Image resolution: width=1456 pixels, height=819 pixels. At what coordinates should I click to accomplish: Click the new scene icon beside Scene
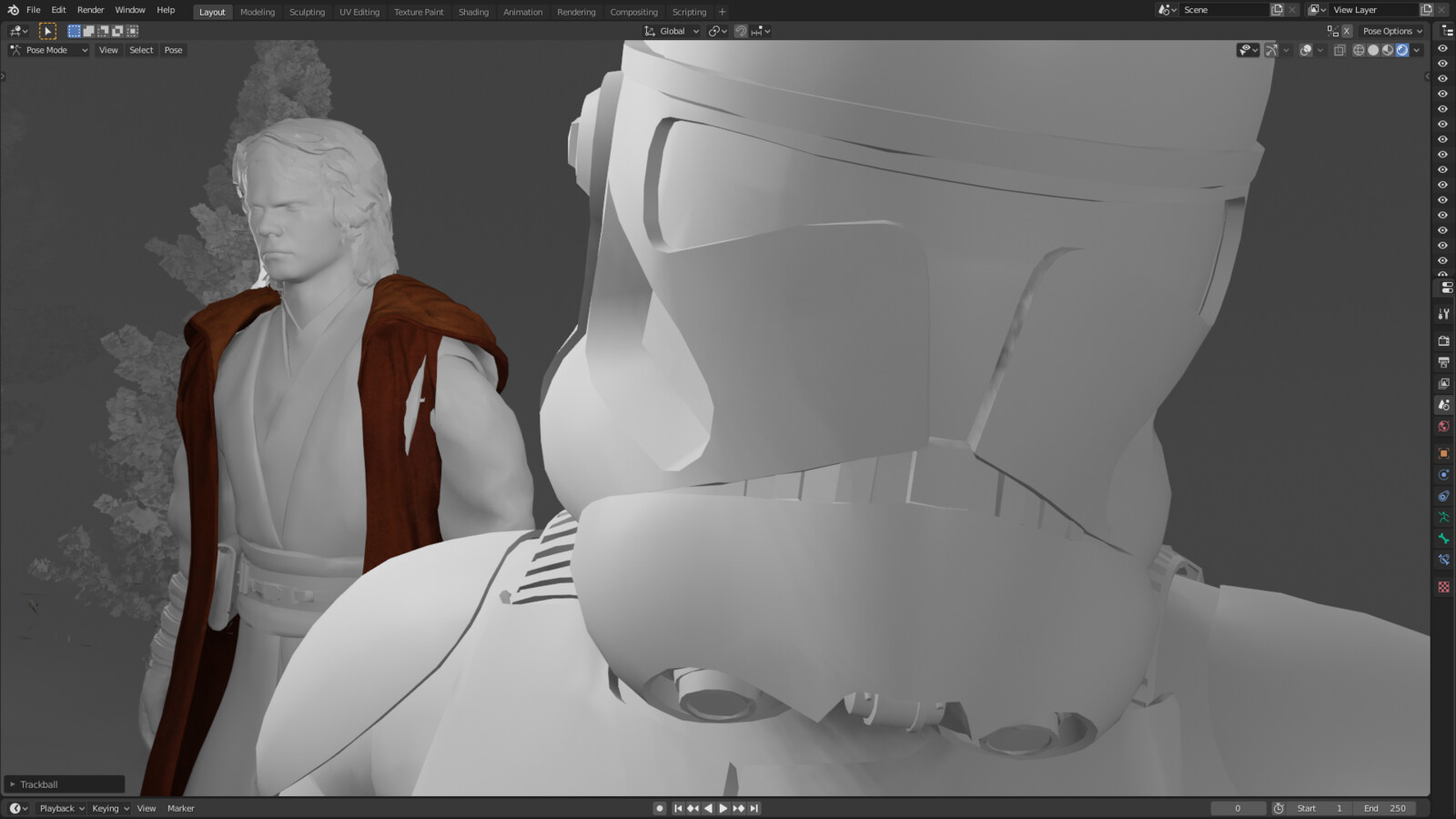tap(1277, 10)
